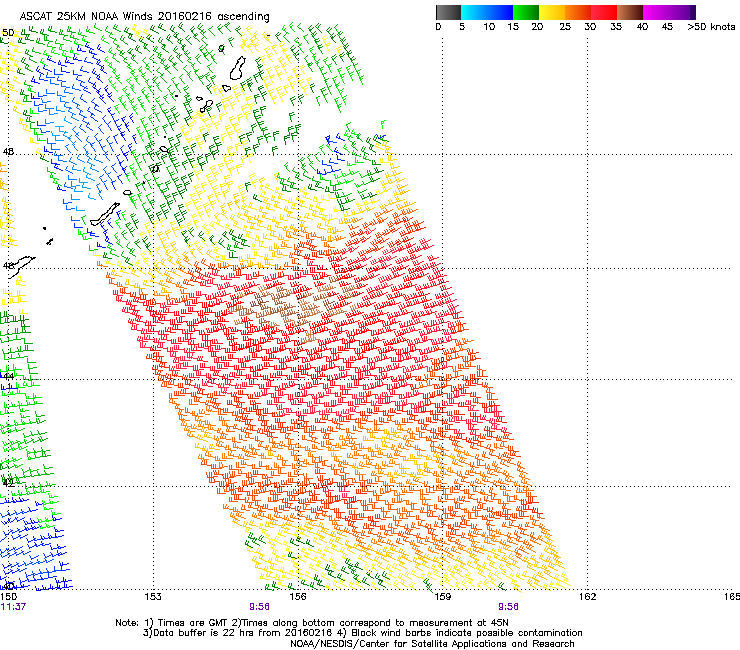Click the title 'ASCAT 25KM NOAA Winds 20160216 ascending'
Screen dimensions: 740x650
144,16
